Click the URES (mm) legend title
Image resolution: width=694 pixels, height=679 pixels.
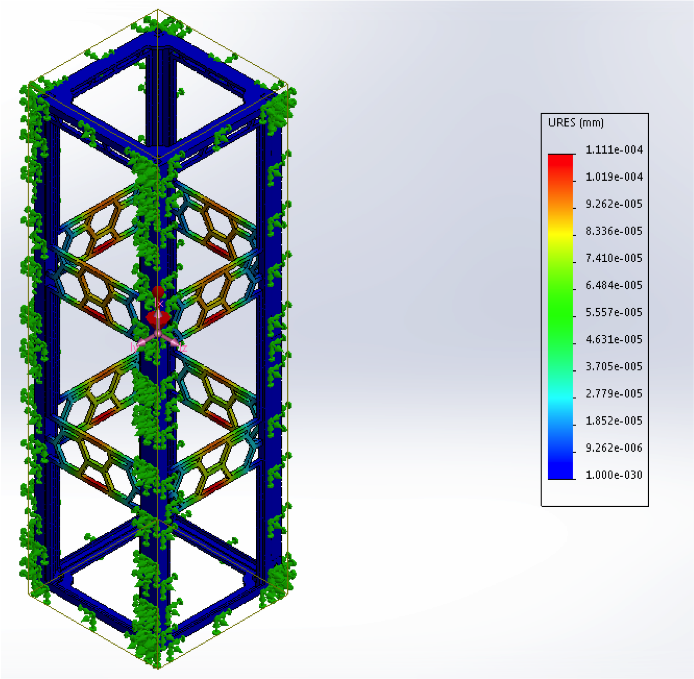click(x=575, y=123)
